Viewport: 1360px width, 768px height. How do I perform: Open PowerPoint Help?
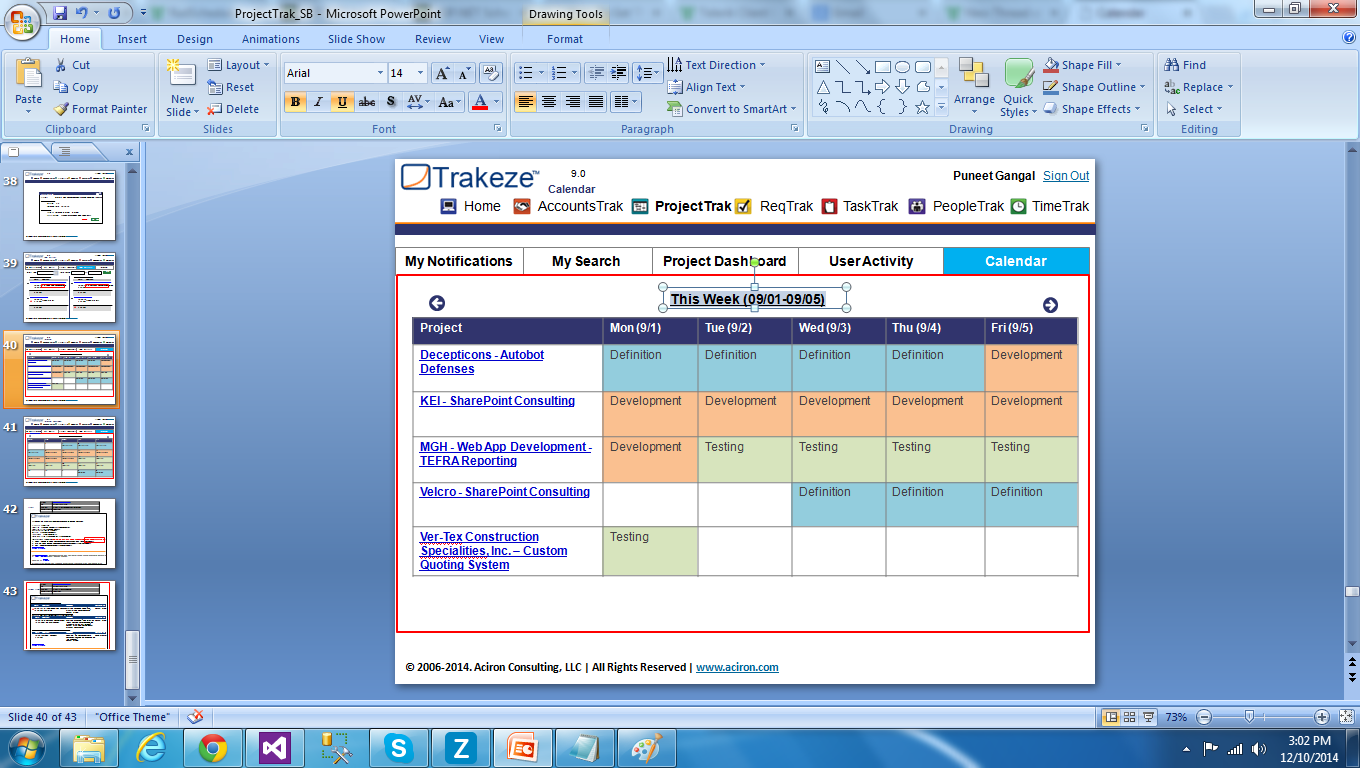point(1349,38)
